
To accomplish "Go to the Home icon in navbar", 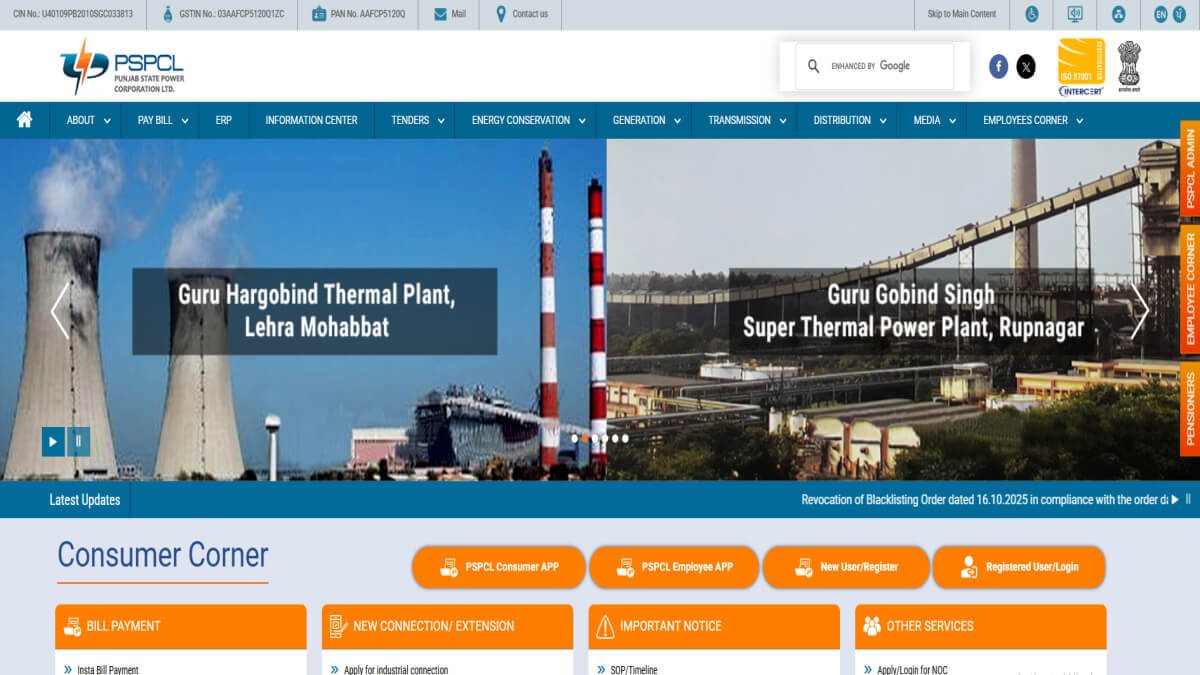I will [x=24, y=120].
